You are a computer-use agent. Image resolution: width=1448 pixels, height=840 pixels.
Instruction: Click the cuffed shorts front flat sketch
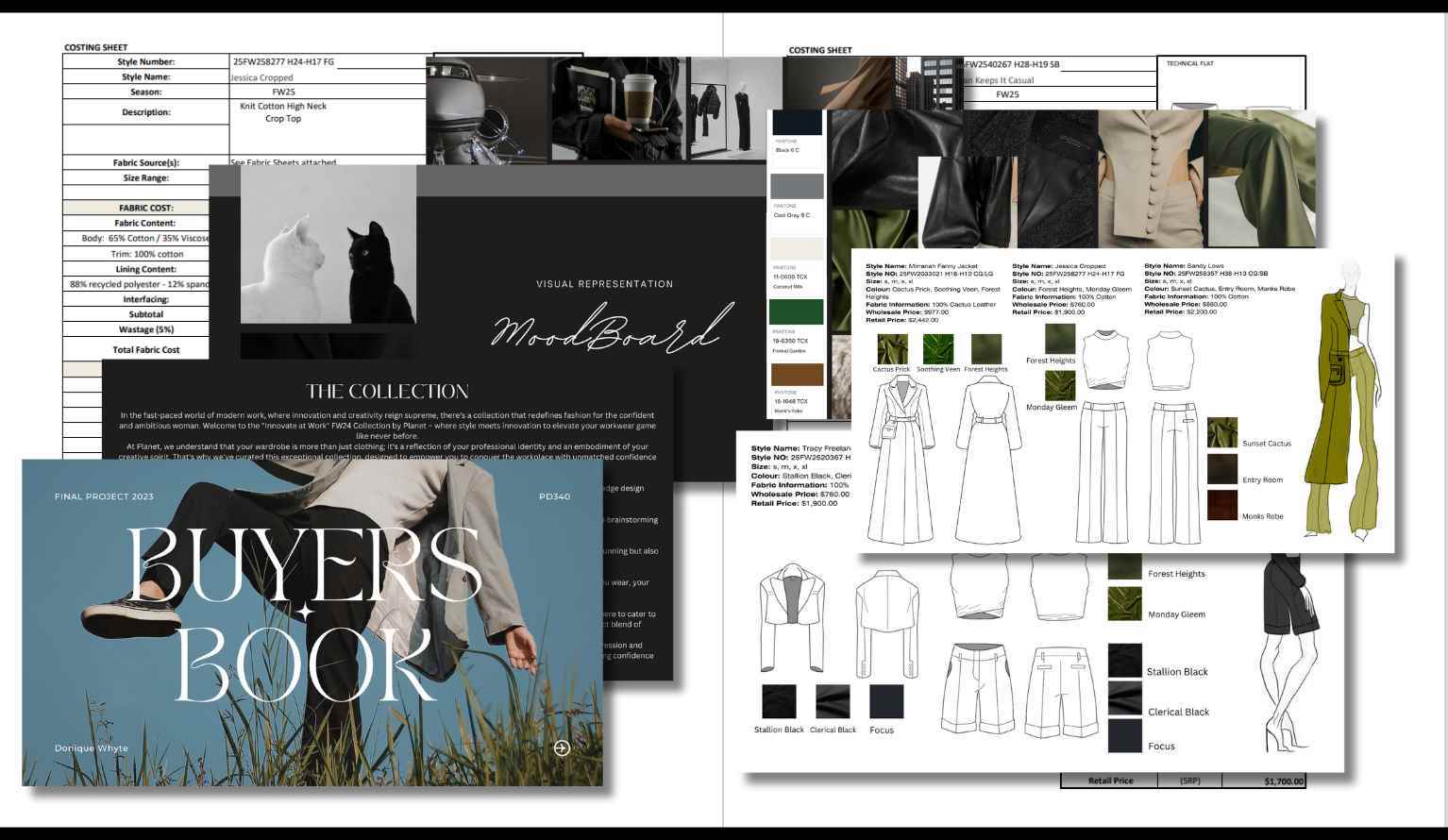tap(977, 690)
